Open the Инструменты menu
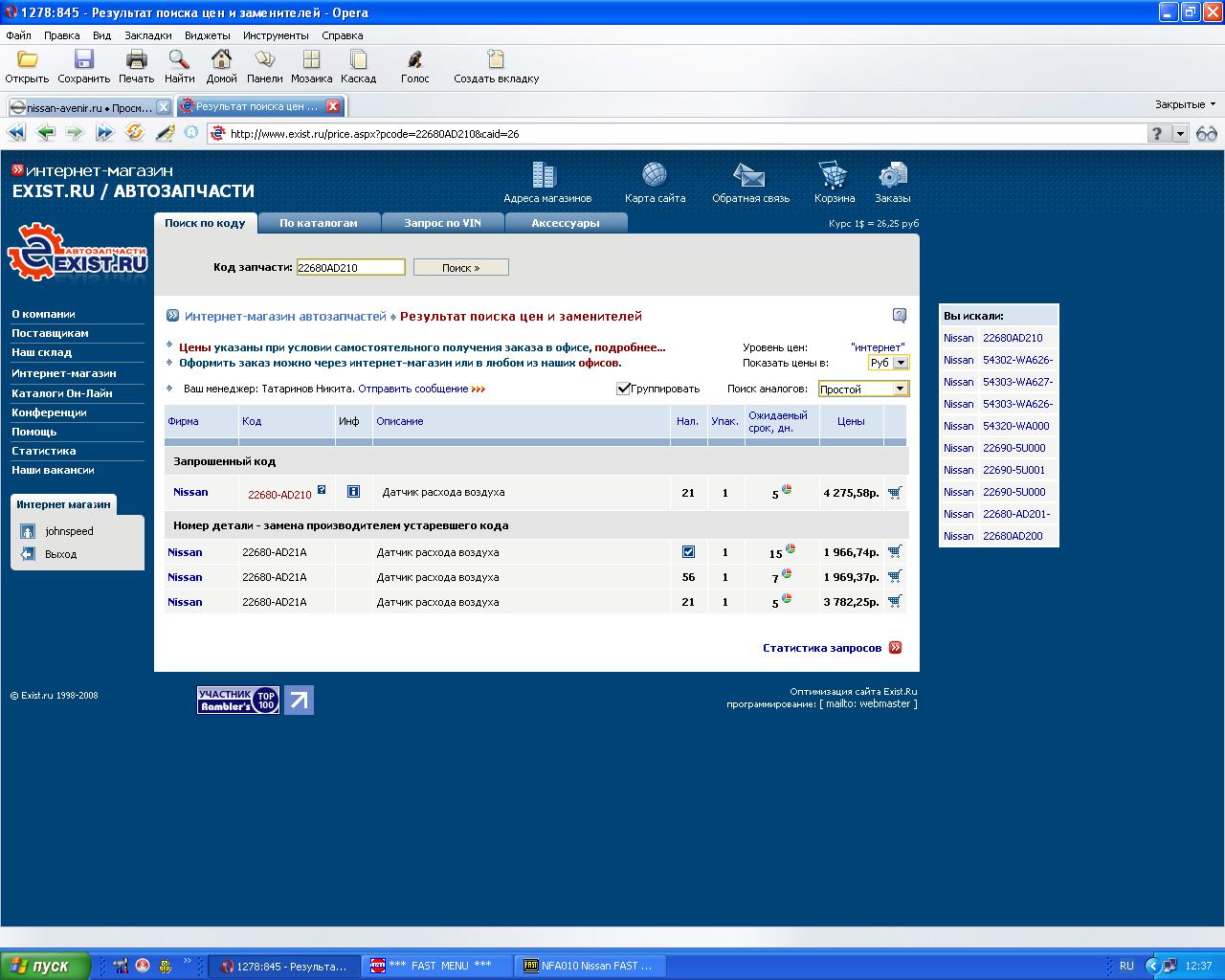Screen dimensions: 1225x980 (276, 35)
